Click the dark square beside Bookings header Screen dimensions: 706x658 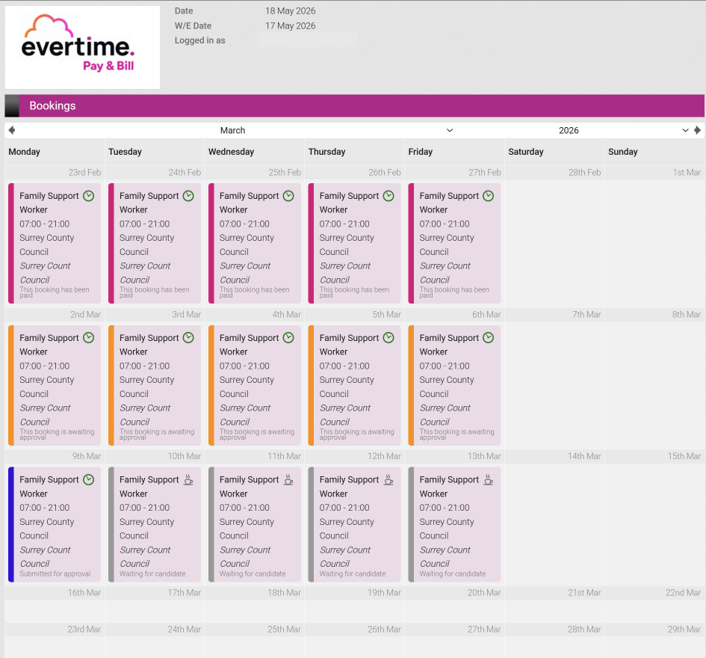coord(12,105)
